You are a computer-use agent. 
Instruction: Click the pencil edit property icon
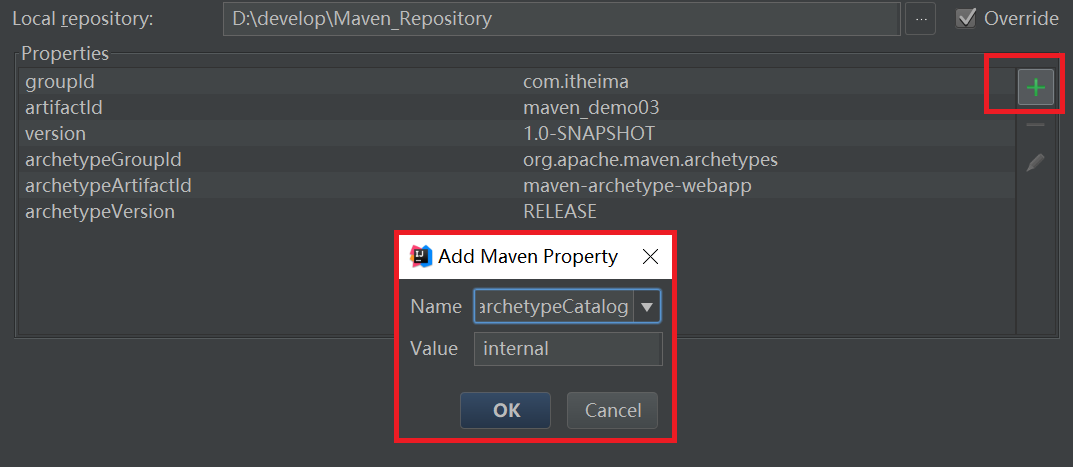pyautogui.click(x=1035, y=163)
